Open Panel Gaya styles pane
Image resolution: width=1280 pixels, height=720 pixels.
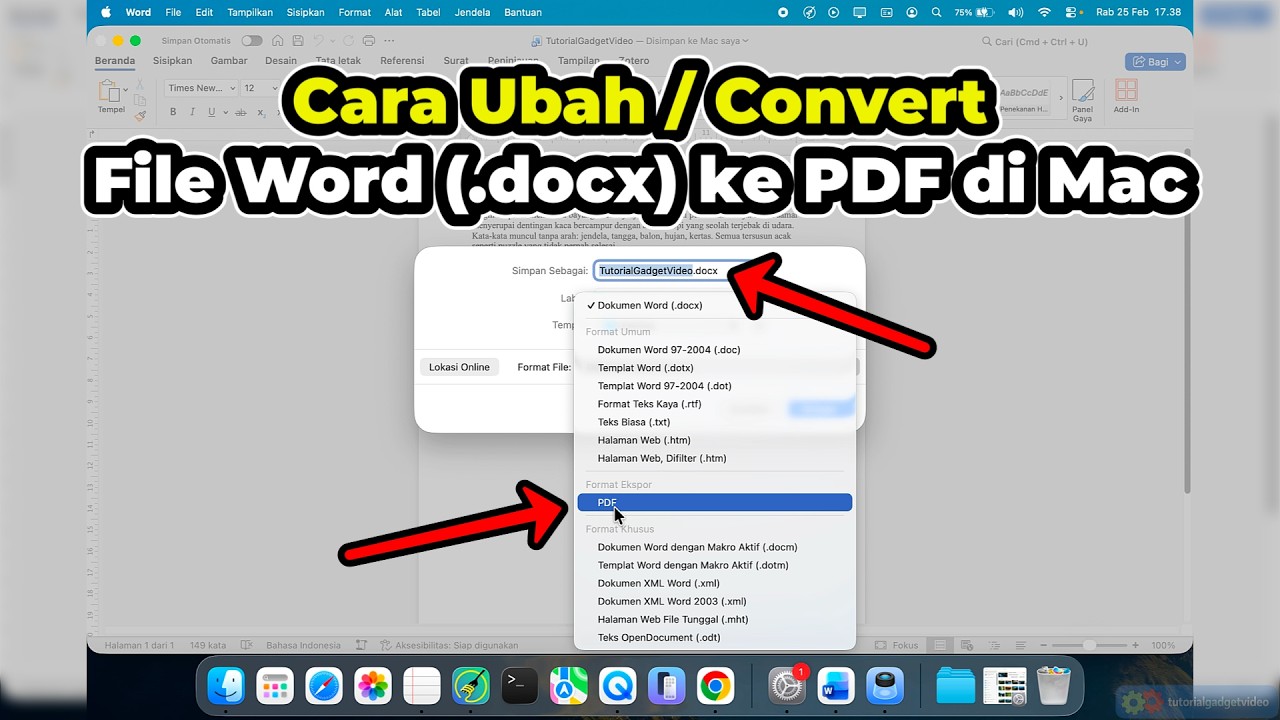[1082, 101]
